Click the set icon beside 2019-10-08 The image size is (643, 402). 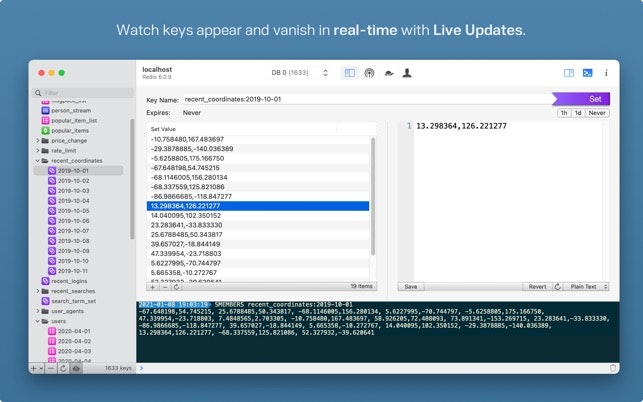pos(52,241)
